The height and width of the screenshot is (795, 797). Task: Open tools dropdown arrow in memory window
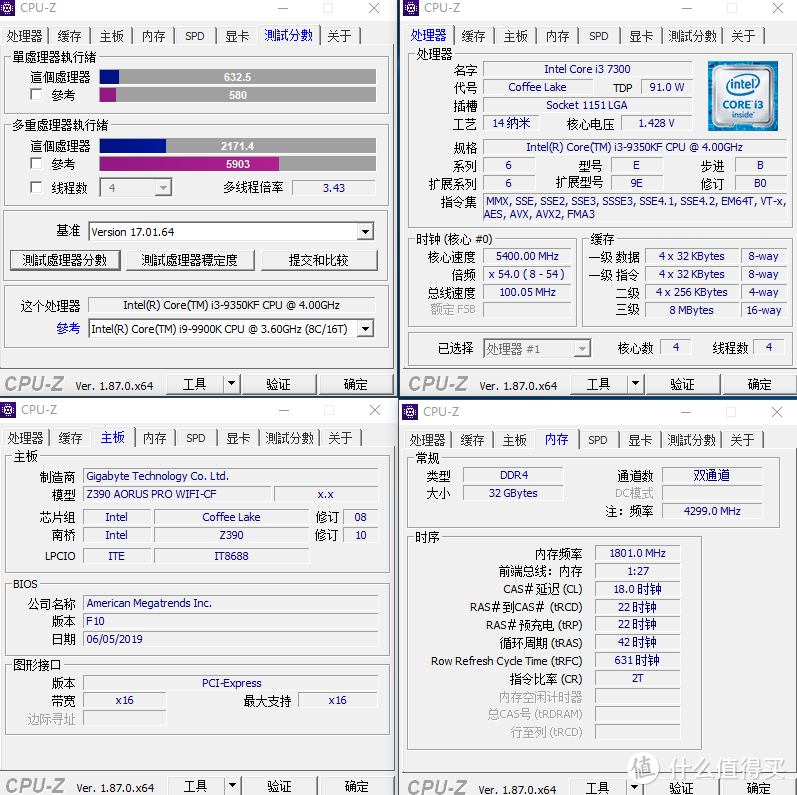[634, 787]
